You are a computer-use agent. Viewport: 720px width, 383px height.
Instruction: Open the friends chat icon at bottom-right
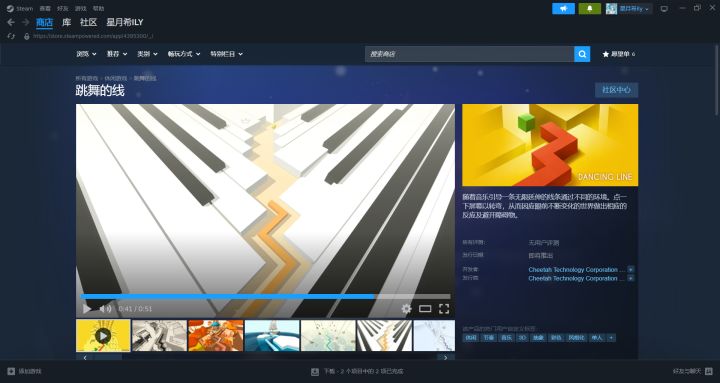click(x=709, y=371)
